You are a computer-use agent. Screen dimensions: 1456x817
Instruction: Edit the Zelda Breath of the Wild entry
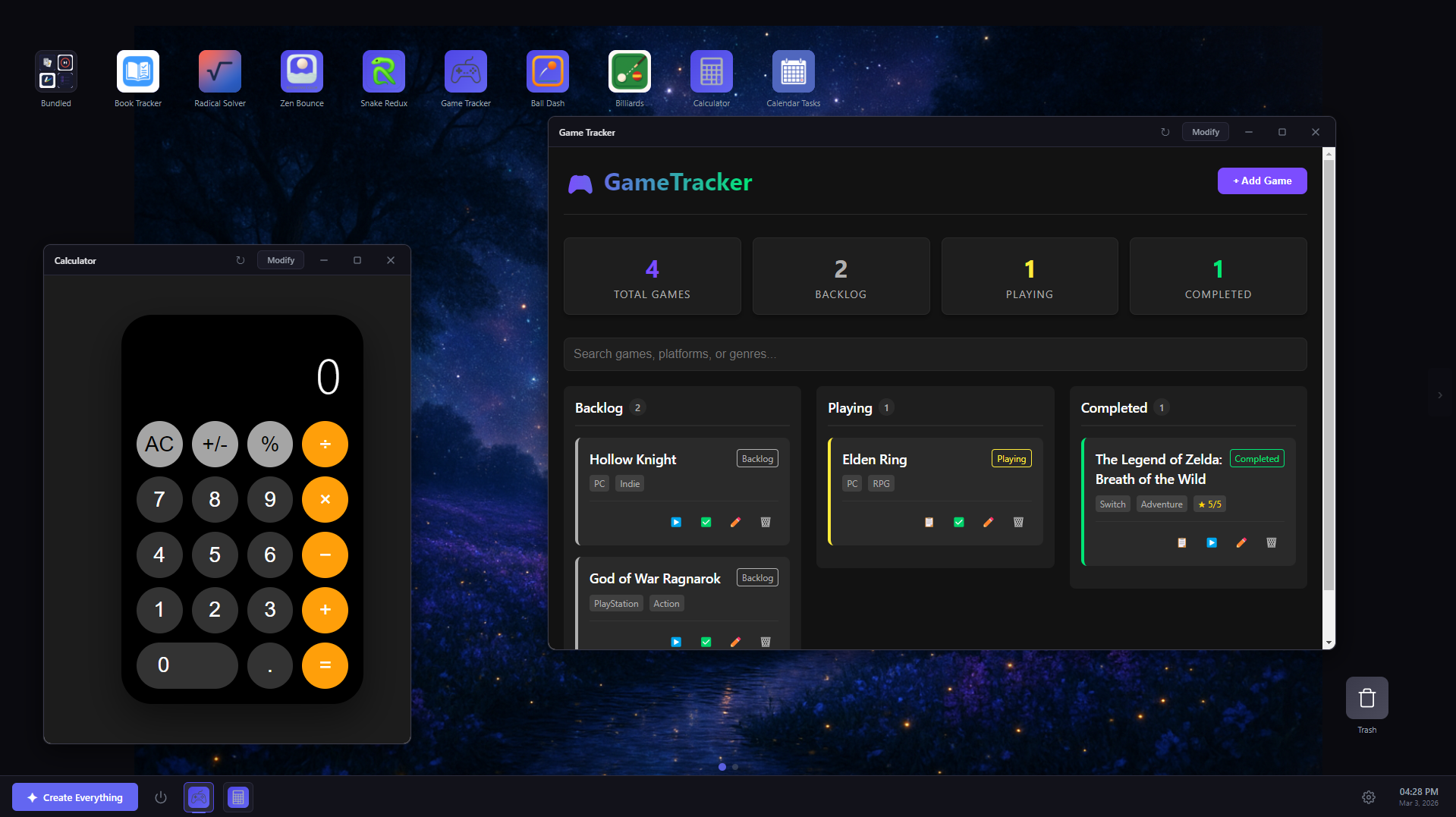[1241, 542]
